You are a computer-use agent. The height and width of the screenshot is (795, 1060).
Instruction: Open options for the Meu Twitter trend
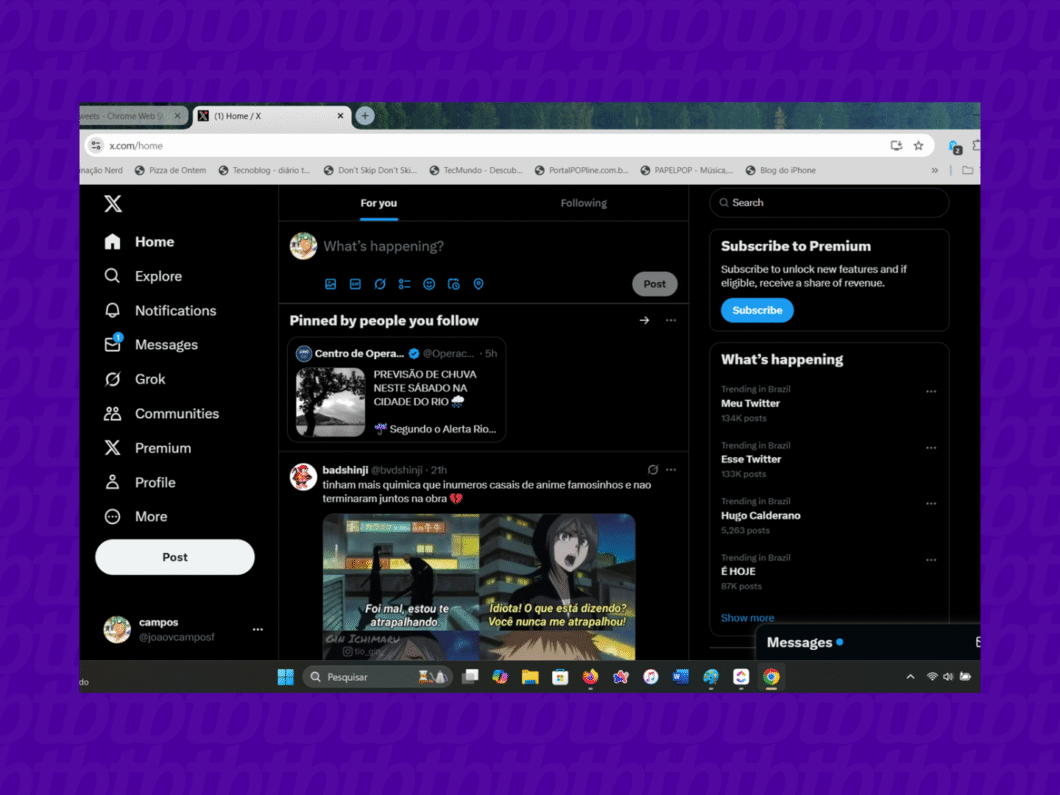pos(931,391)
